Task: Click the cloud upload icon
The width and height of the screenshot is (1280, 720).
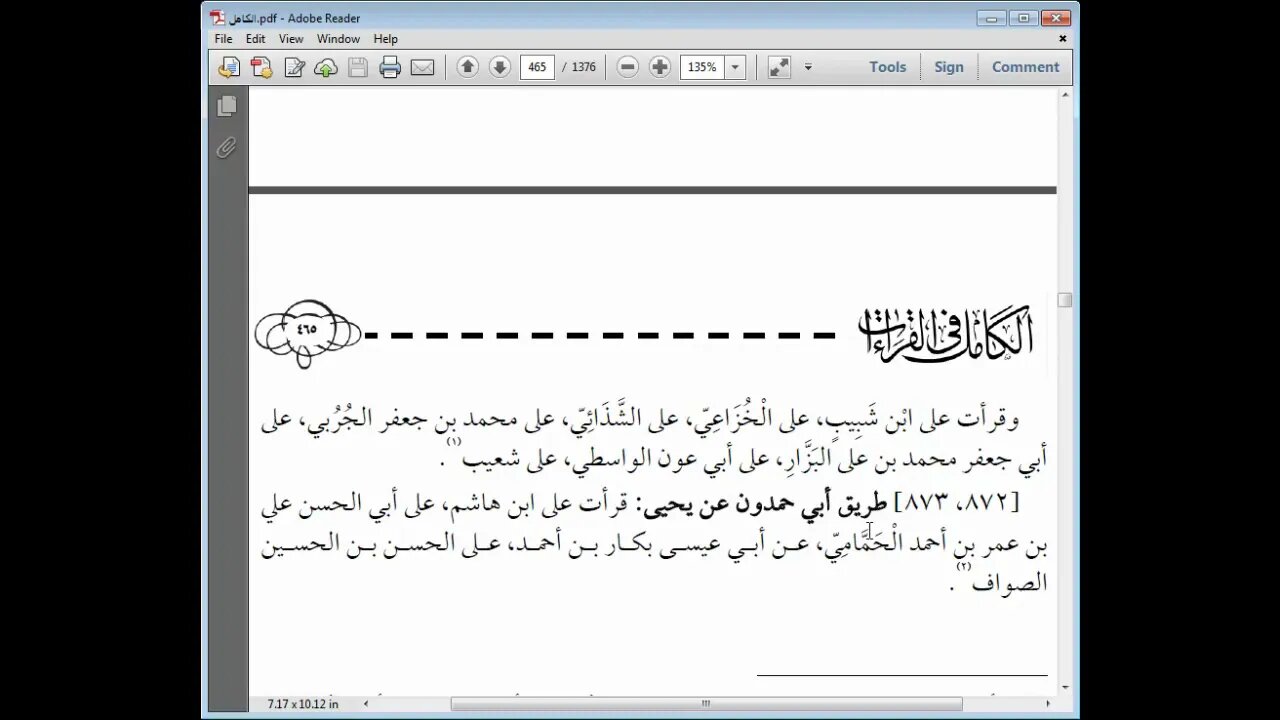Action: [x=326, y=67]
